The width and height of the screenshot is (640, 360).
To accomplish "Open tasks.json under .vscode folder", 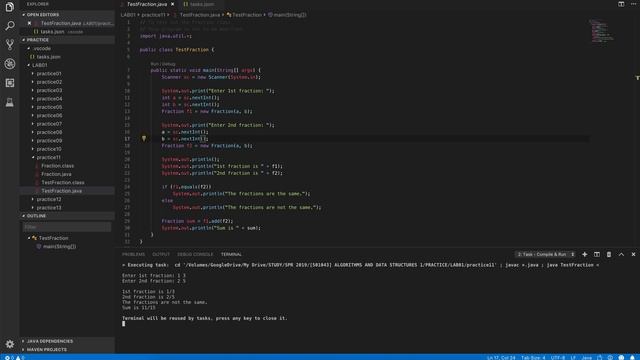I will pos(49,57).
